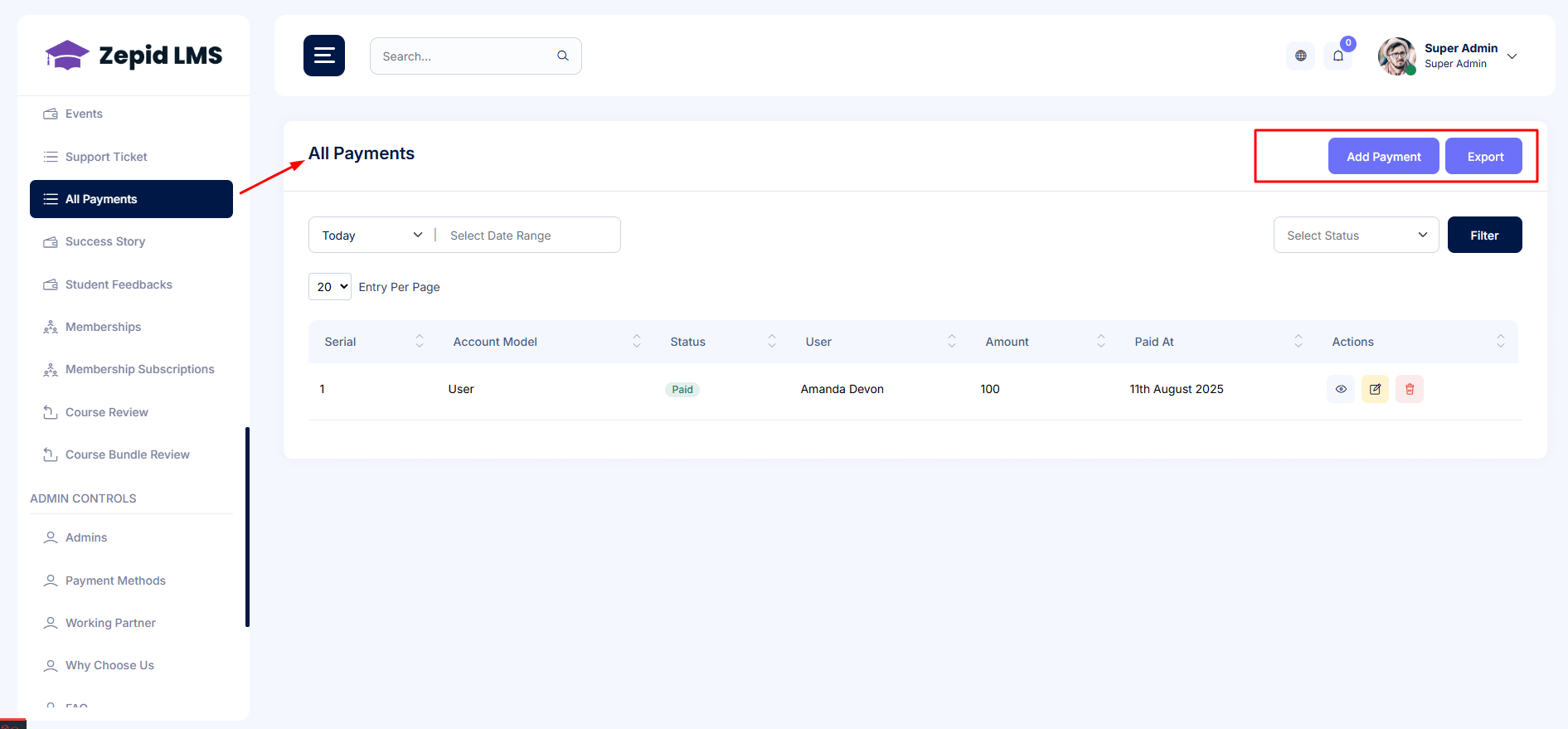This screenshot has width=1568, height=729.
Task: Sort table by Paid At column
Action: pyautogui.click(x=1299, y=341)
